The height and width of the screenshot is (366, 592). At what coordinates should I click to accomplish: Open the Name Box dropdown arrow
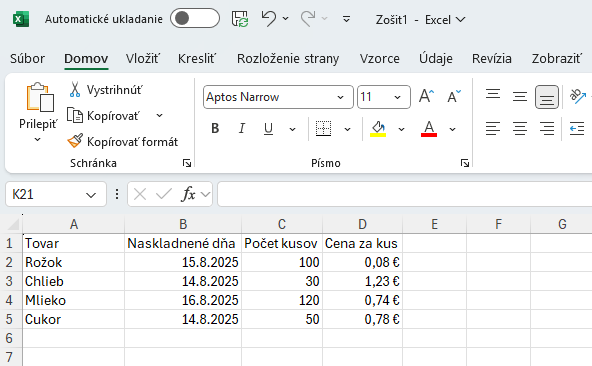pyautogui.click(x=91, y=195)
